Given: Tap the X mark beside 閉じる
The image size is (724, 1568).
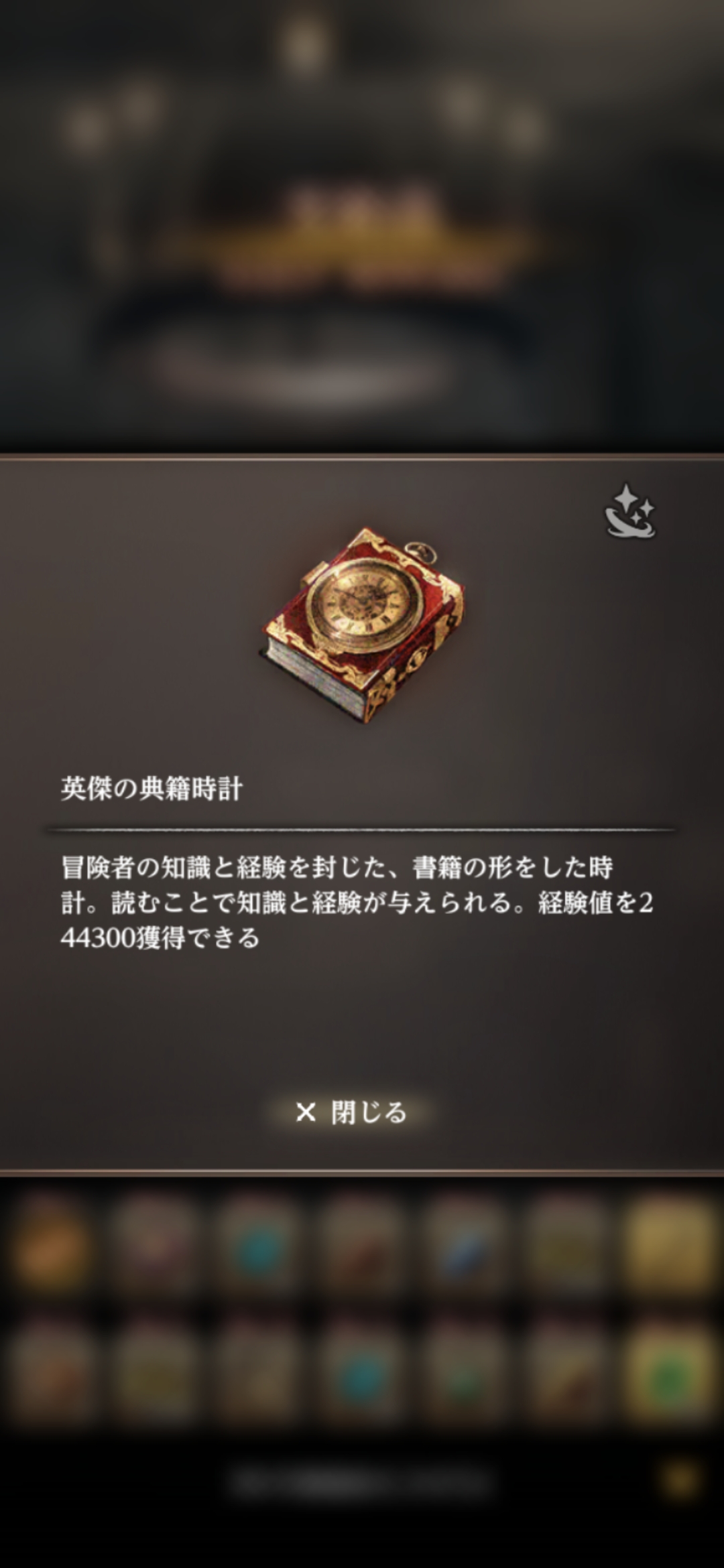Looking at the screenshot, I should 306,1112.
